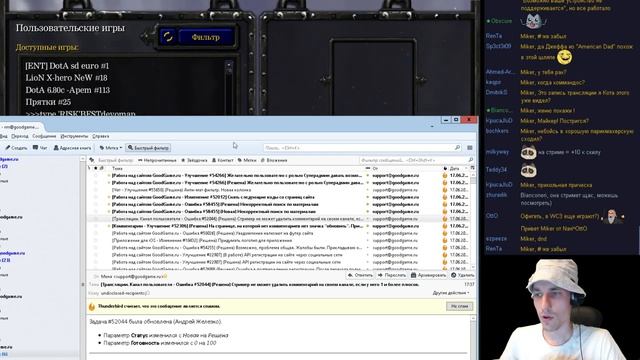Toggle Звёздочка starred filter
The height and width of the screenshot is (360, 640).
[194, 160]
